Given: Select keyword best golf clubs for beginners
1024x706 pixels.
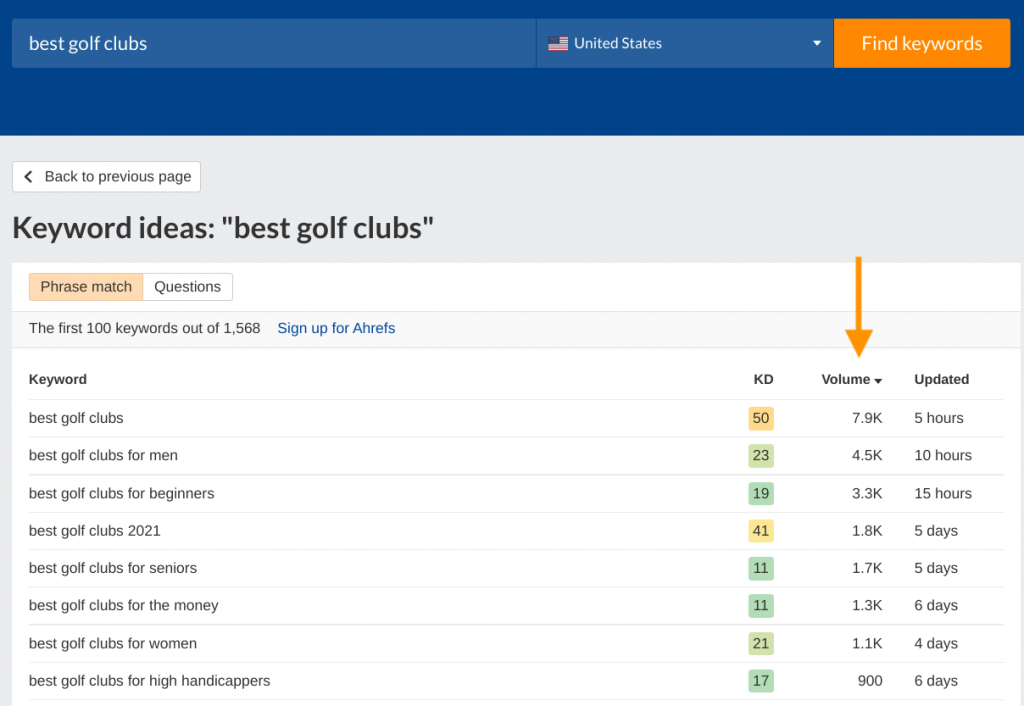Looking at the screenshot, I should coord(121,493).
